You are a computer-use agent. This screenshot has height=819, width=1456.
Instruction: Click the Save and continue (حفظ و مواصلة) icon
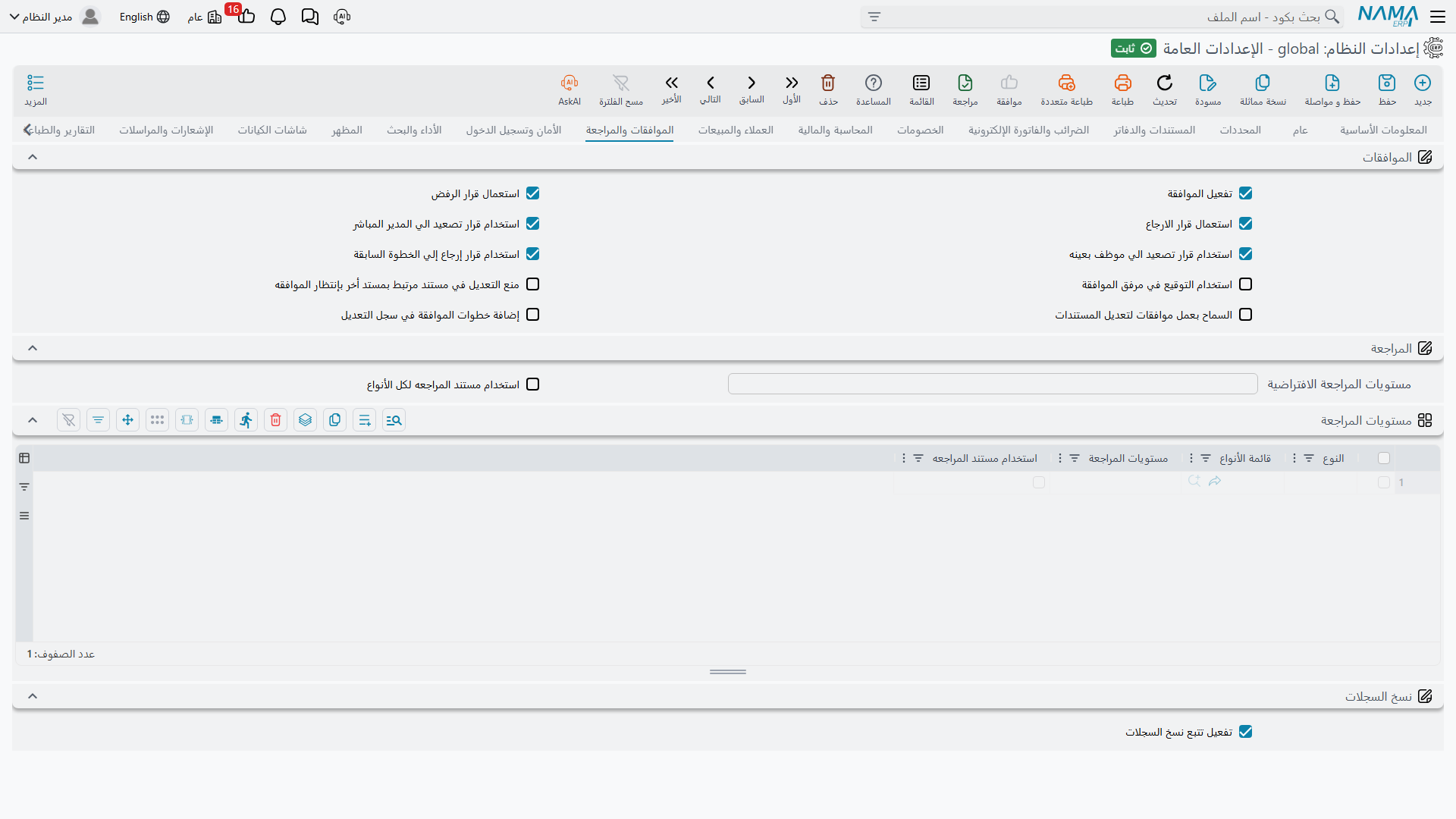pos(1332,83)
